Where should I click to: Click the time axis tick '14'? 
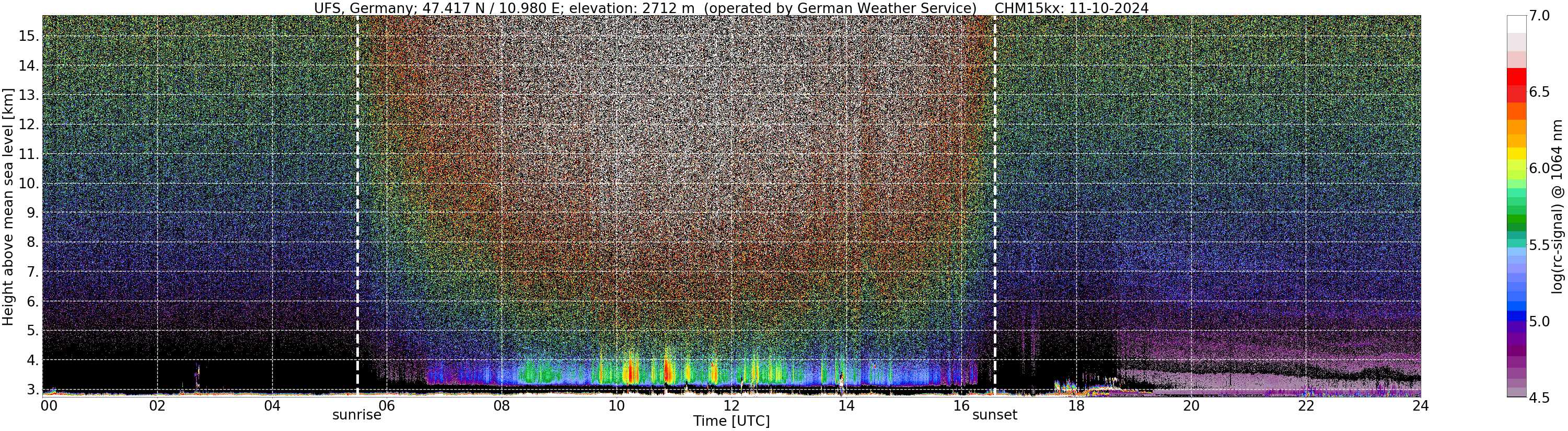tap(846, 405)
